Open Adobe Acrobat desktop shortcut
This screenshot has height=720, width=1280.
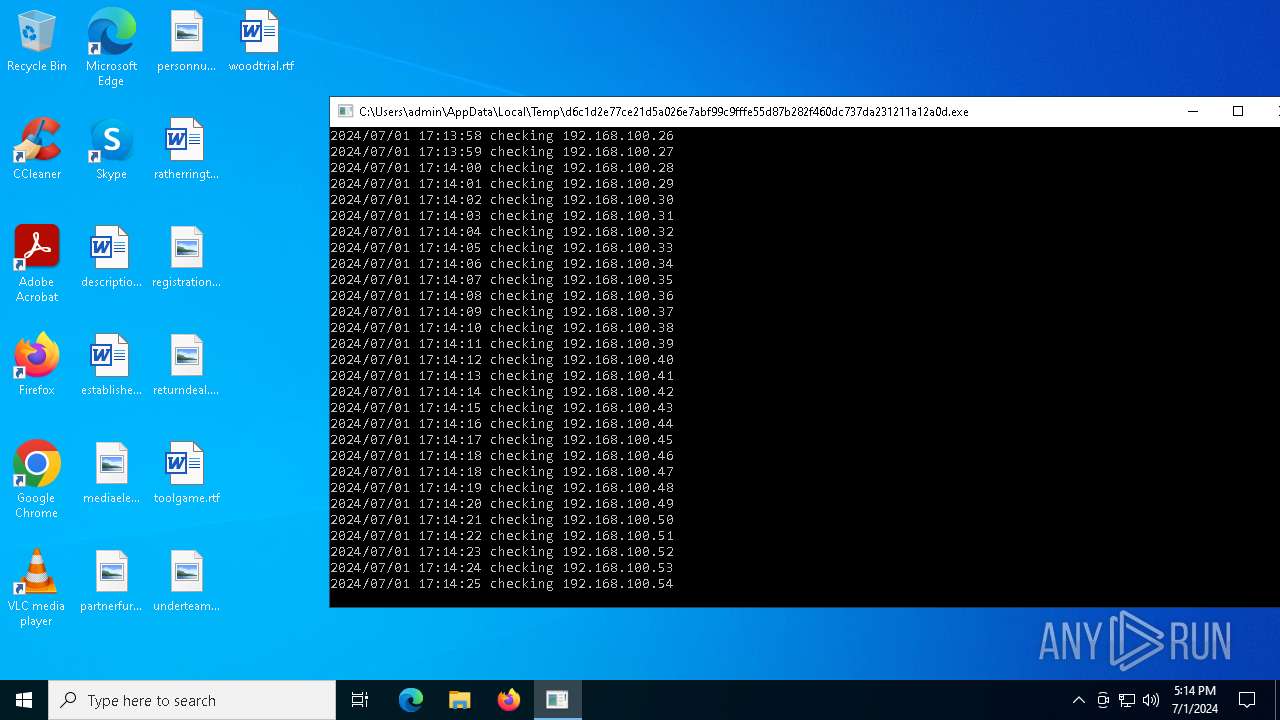(x=37, y=264)
